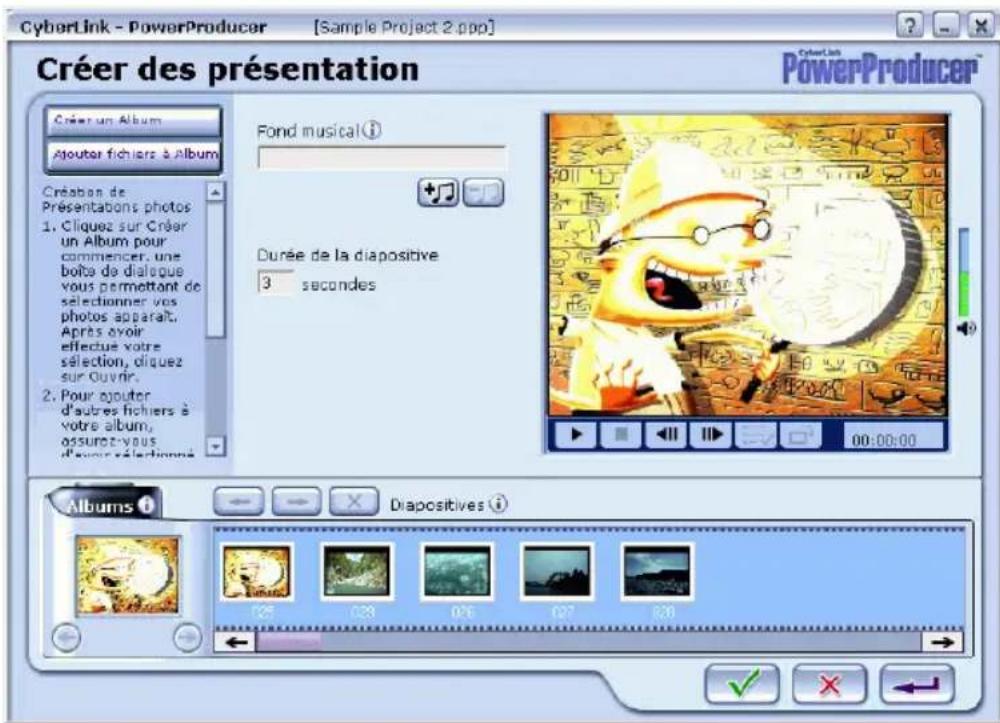
Task: Select the album cover thumbnail
Action: pos(128,576)
